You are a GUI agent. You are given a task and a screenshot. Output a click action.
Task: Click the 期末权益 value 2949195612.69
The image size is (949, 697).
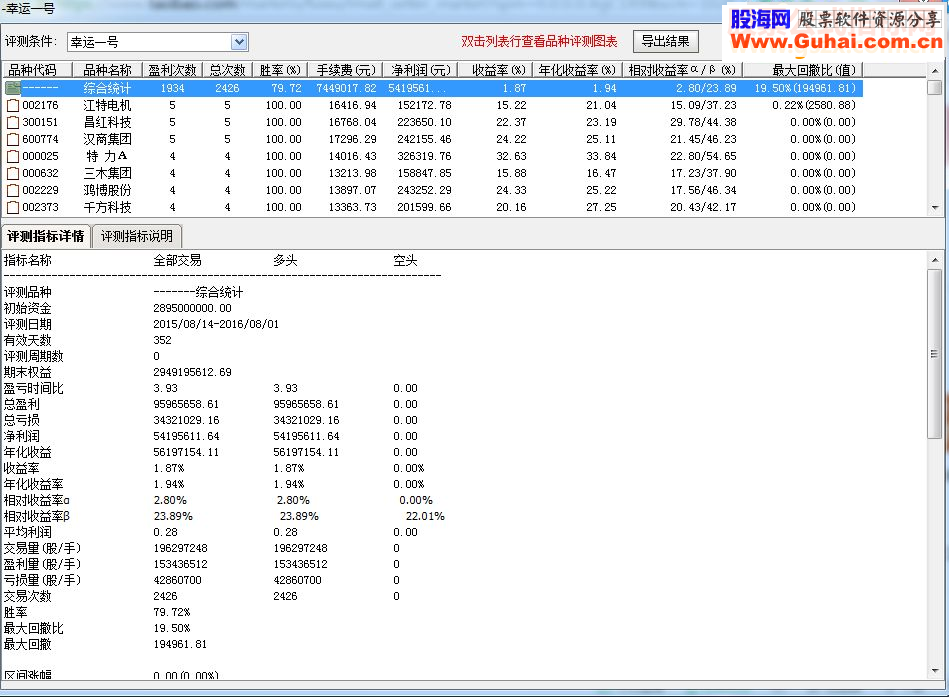pyautogui.click(x=192, y=372)
